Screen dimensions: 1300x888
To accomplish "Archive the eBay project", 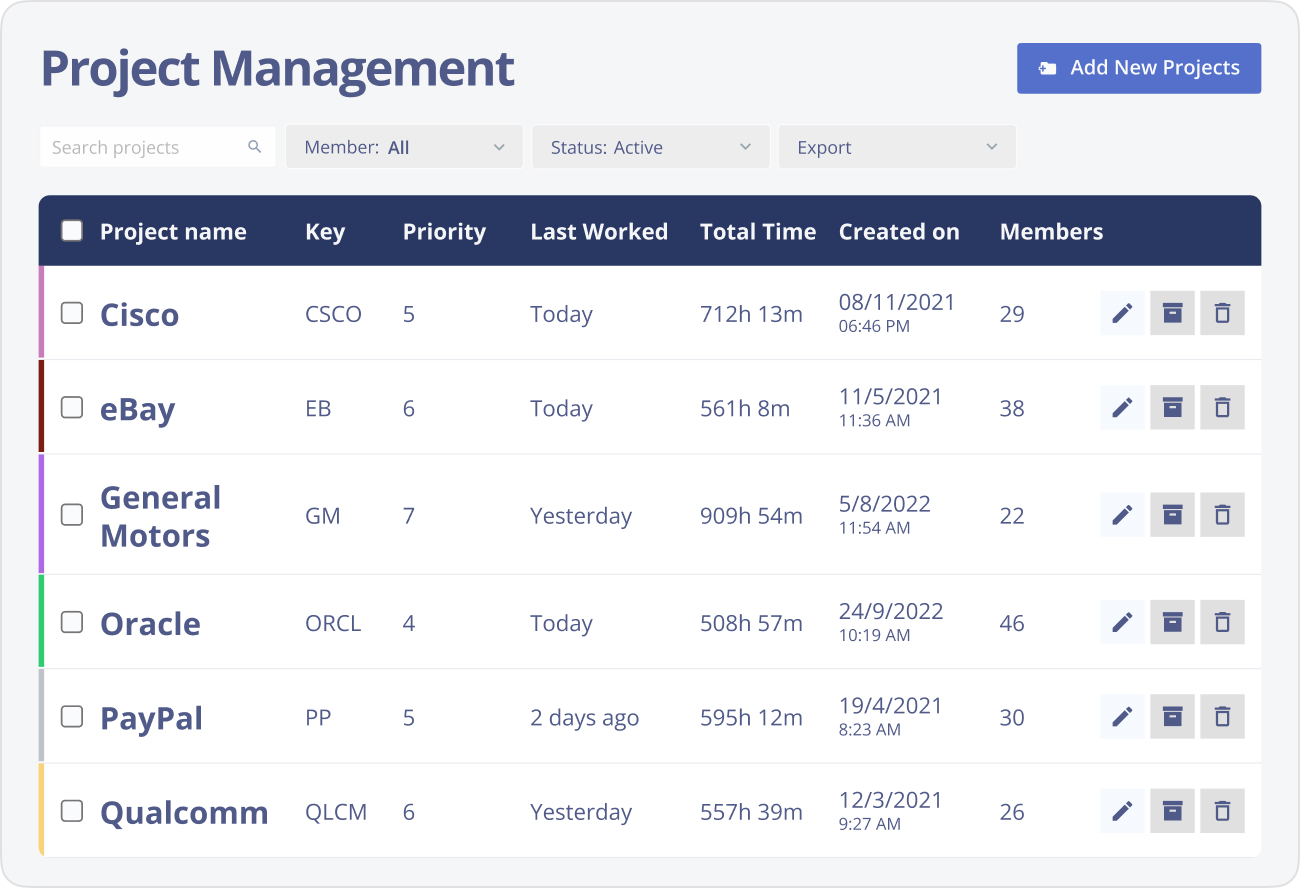I will pos(1172,407).
